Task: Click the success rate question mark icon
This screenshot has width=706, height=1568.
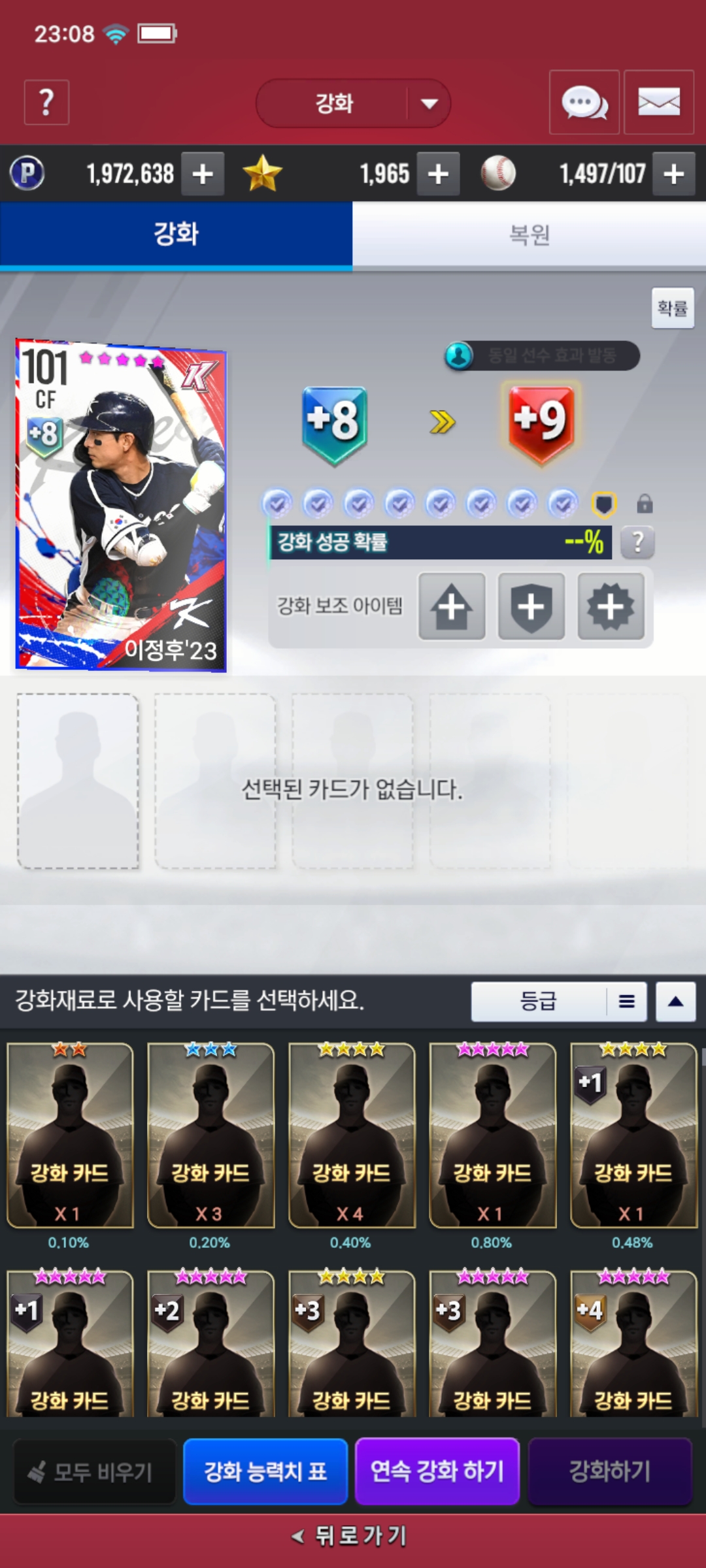Action: (x=637, y=542)
